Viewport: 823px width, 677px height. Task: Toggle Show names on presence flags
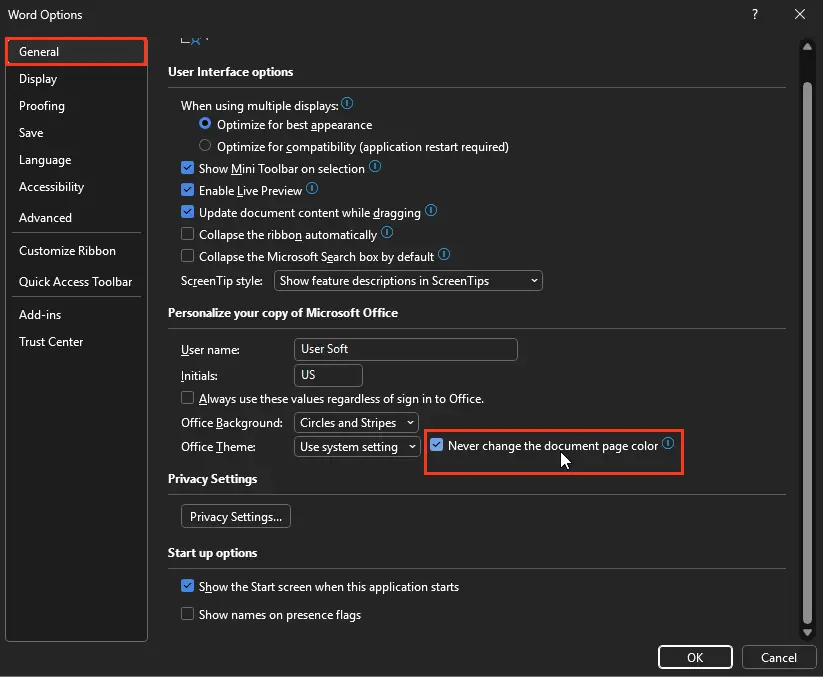pos(187,614)
